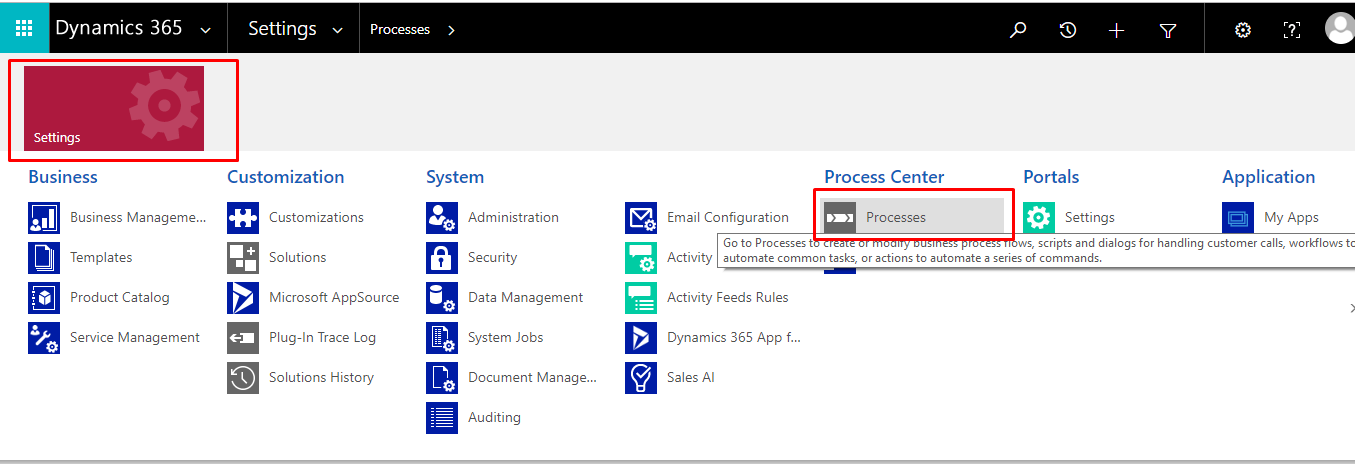This screenshot has height=464, width=1355.
Task: Click the Service Management icon
Action: 44,337
